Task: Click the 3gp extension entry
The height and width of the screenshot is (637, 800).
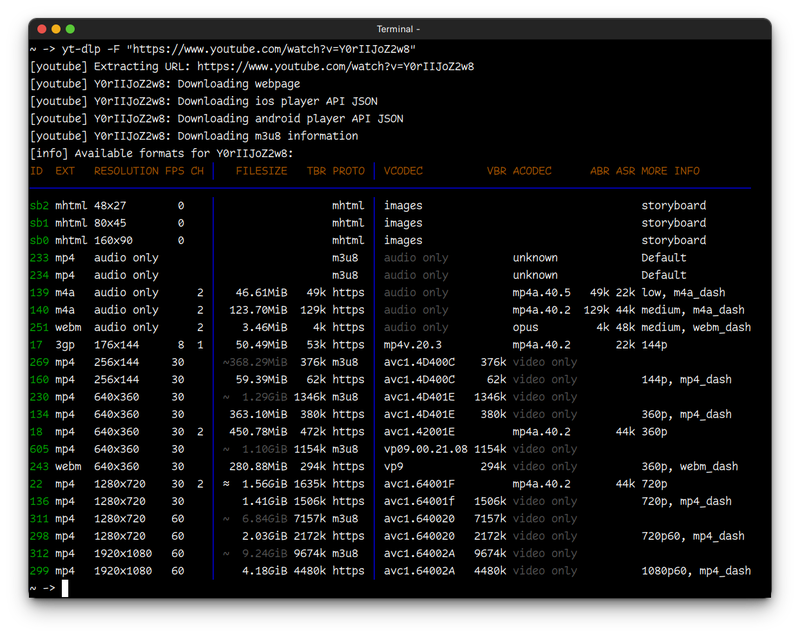Action: [64, 345]
